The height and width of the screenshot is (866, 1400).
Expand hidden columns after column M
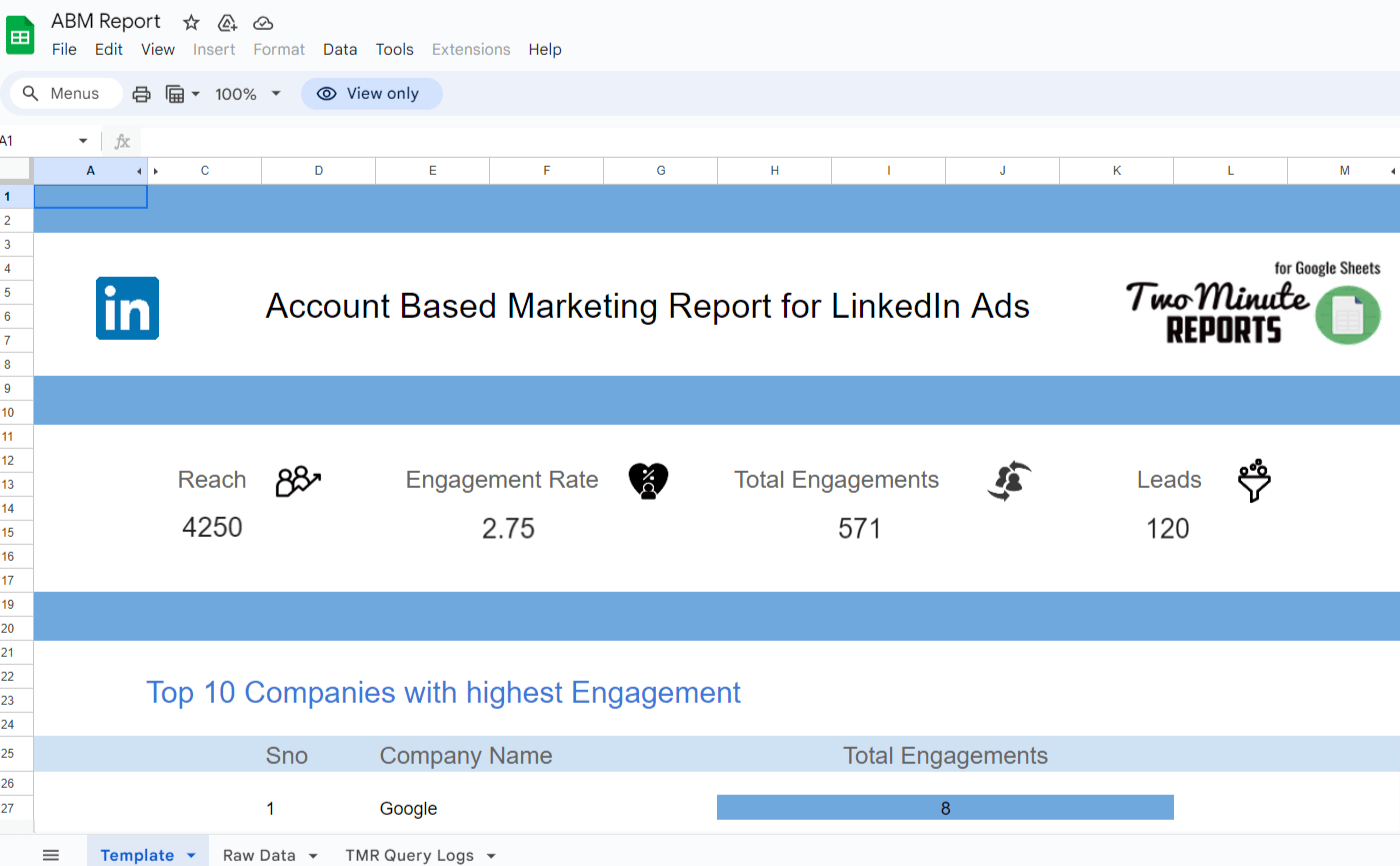pyautogui.click(x=1393, y=171)
